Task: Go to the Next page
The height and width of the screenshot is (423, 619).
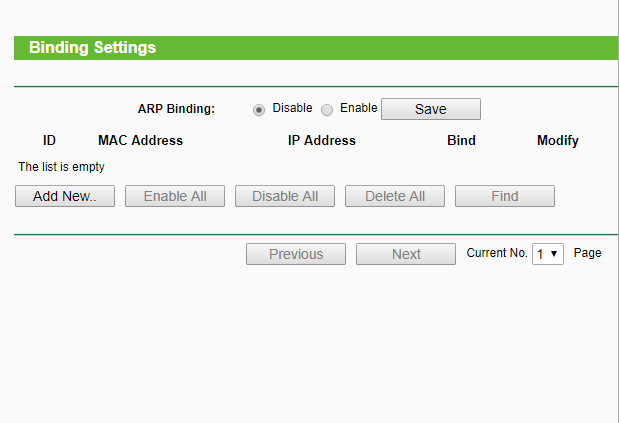Action: click(406, 254)
